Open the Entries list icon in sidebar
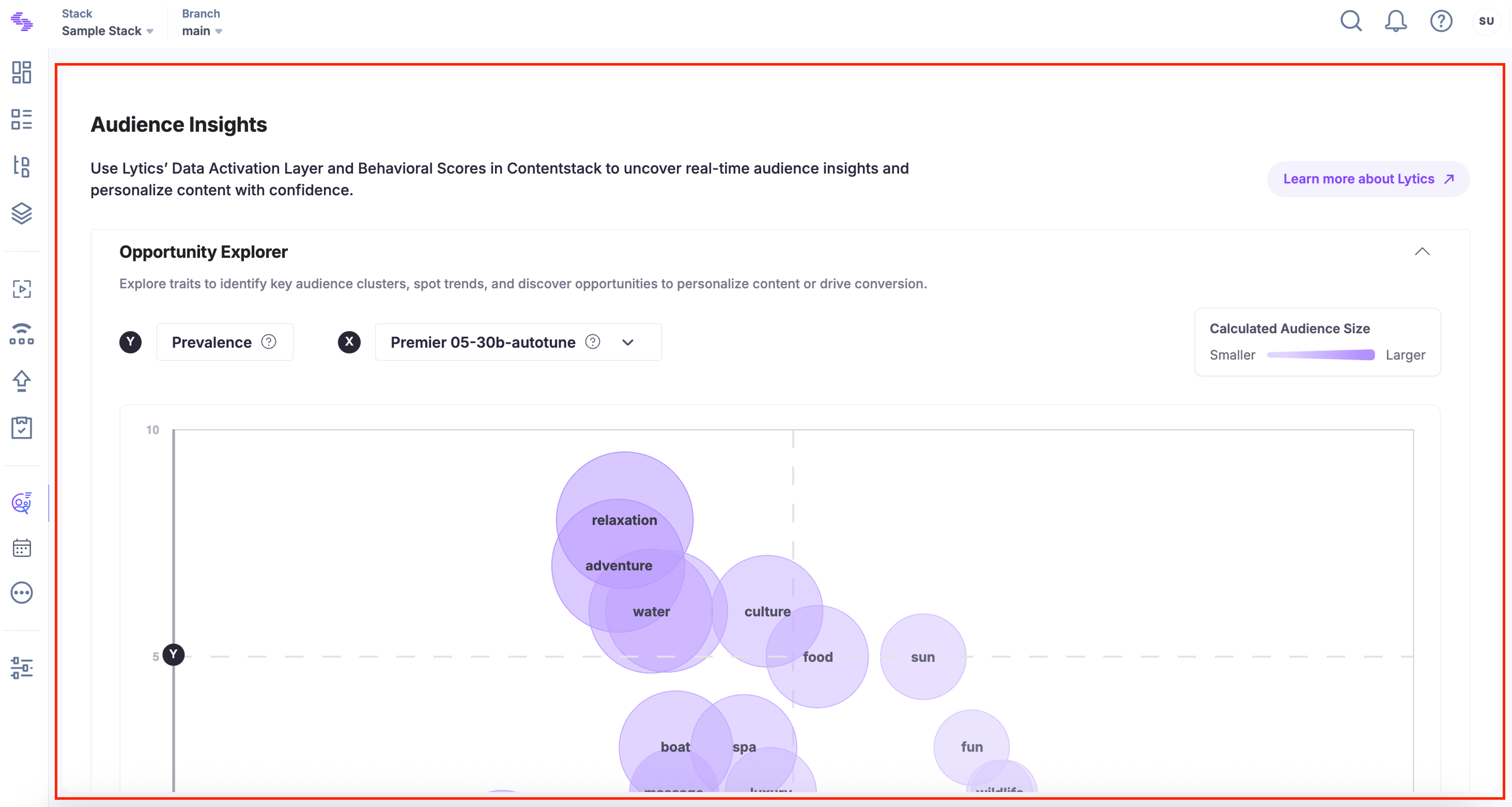 tap(22, 119)
